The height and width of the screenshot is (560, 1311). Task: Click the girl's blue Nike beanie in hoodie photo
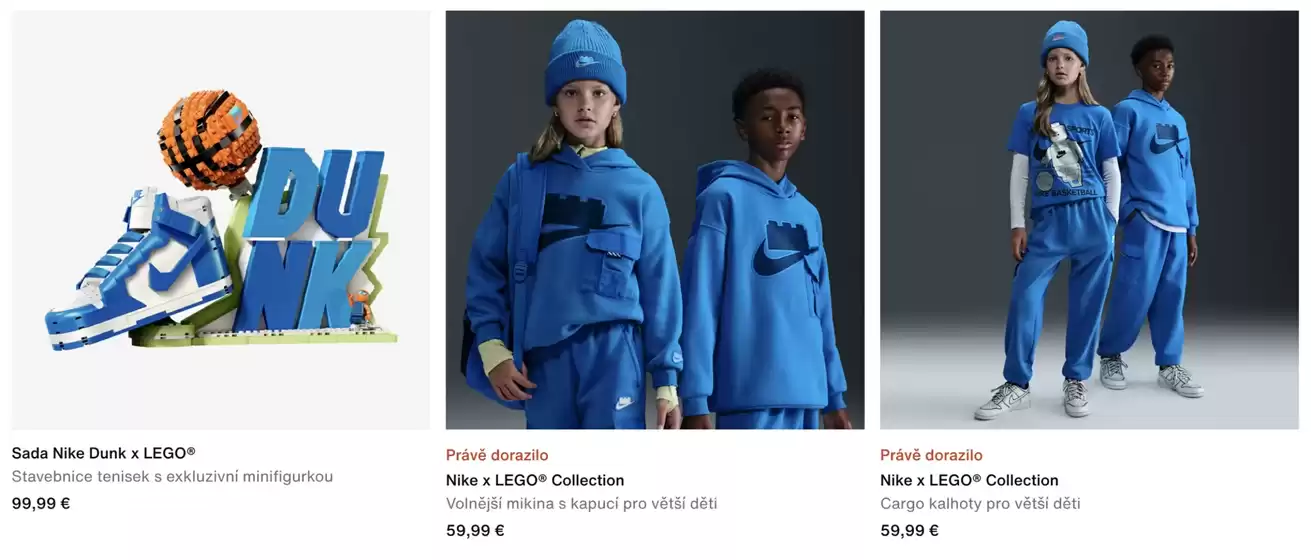coord(585,60)
